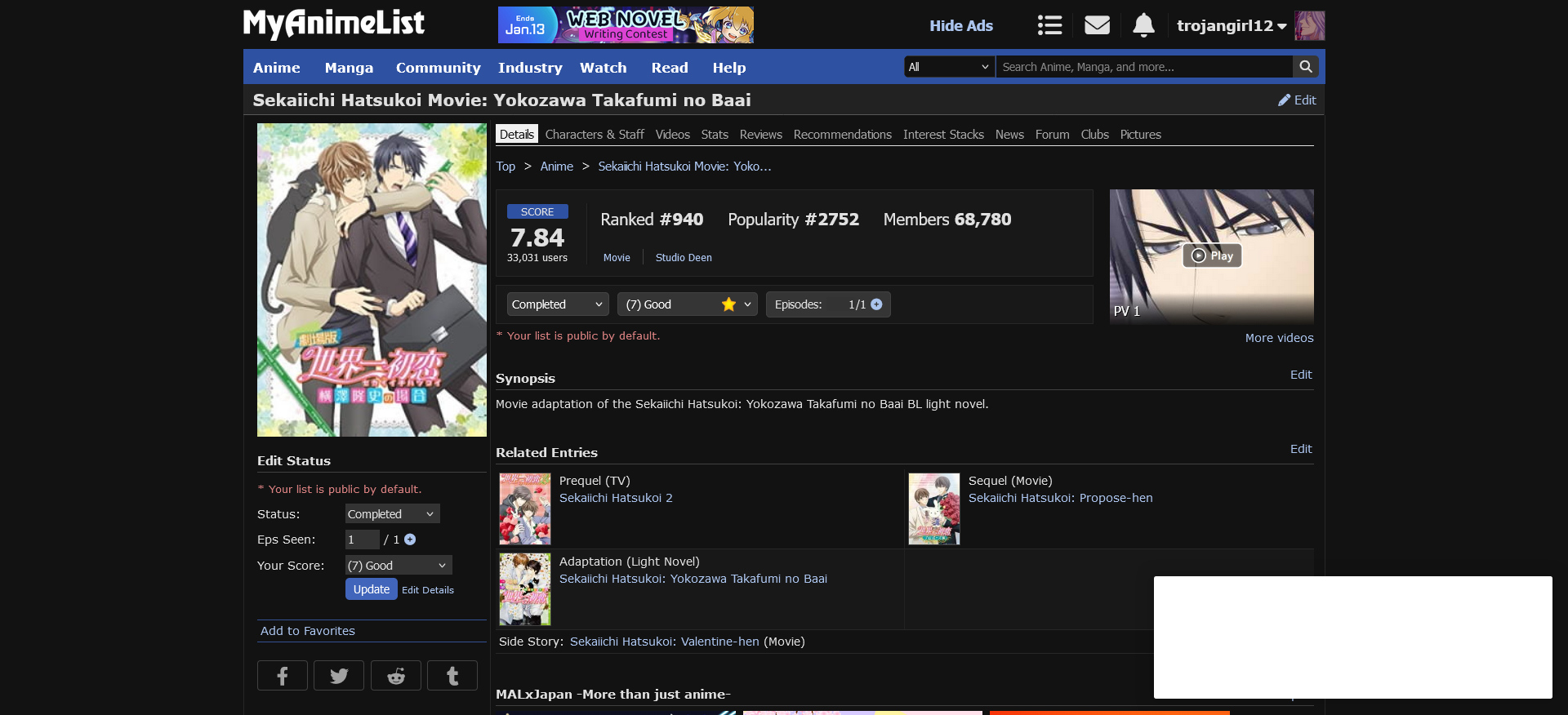Open the notifications bell icon
This screenshot has height=715, width=1568.
click(x=1143, y=25)
